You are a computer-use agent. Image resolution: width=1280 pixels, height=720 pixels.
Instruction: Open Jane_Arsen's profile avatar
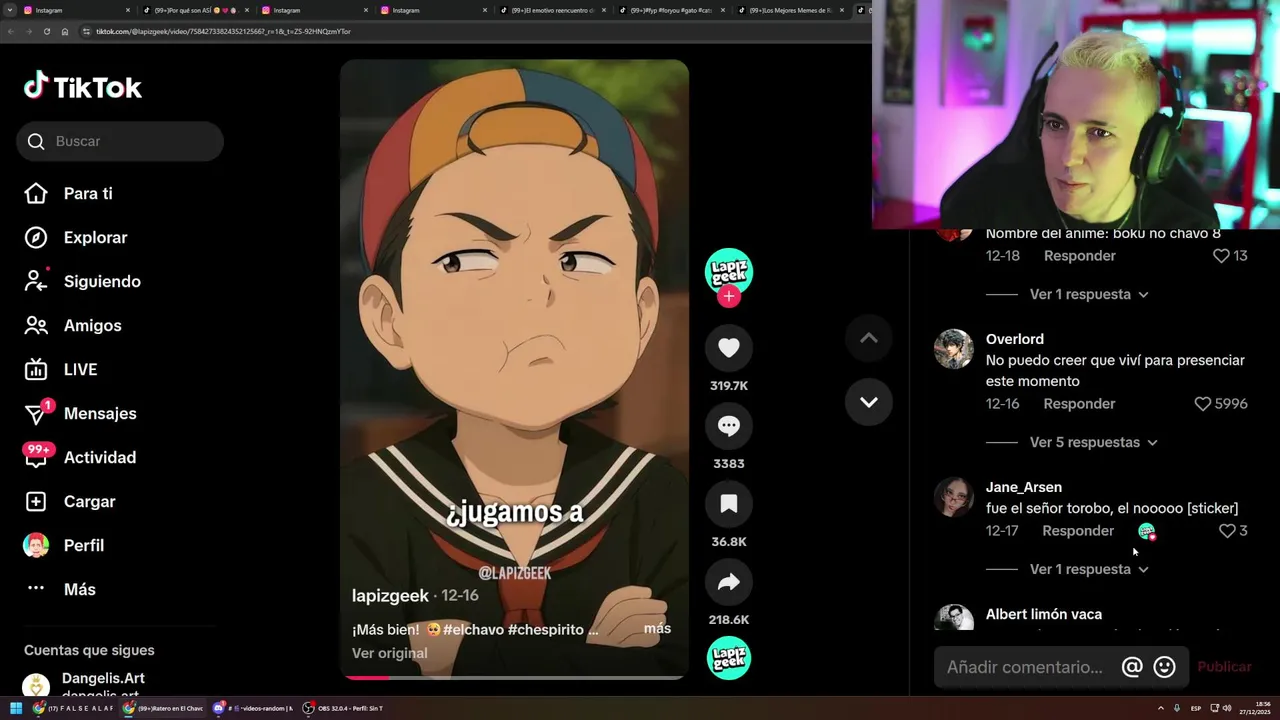954,497
